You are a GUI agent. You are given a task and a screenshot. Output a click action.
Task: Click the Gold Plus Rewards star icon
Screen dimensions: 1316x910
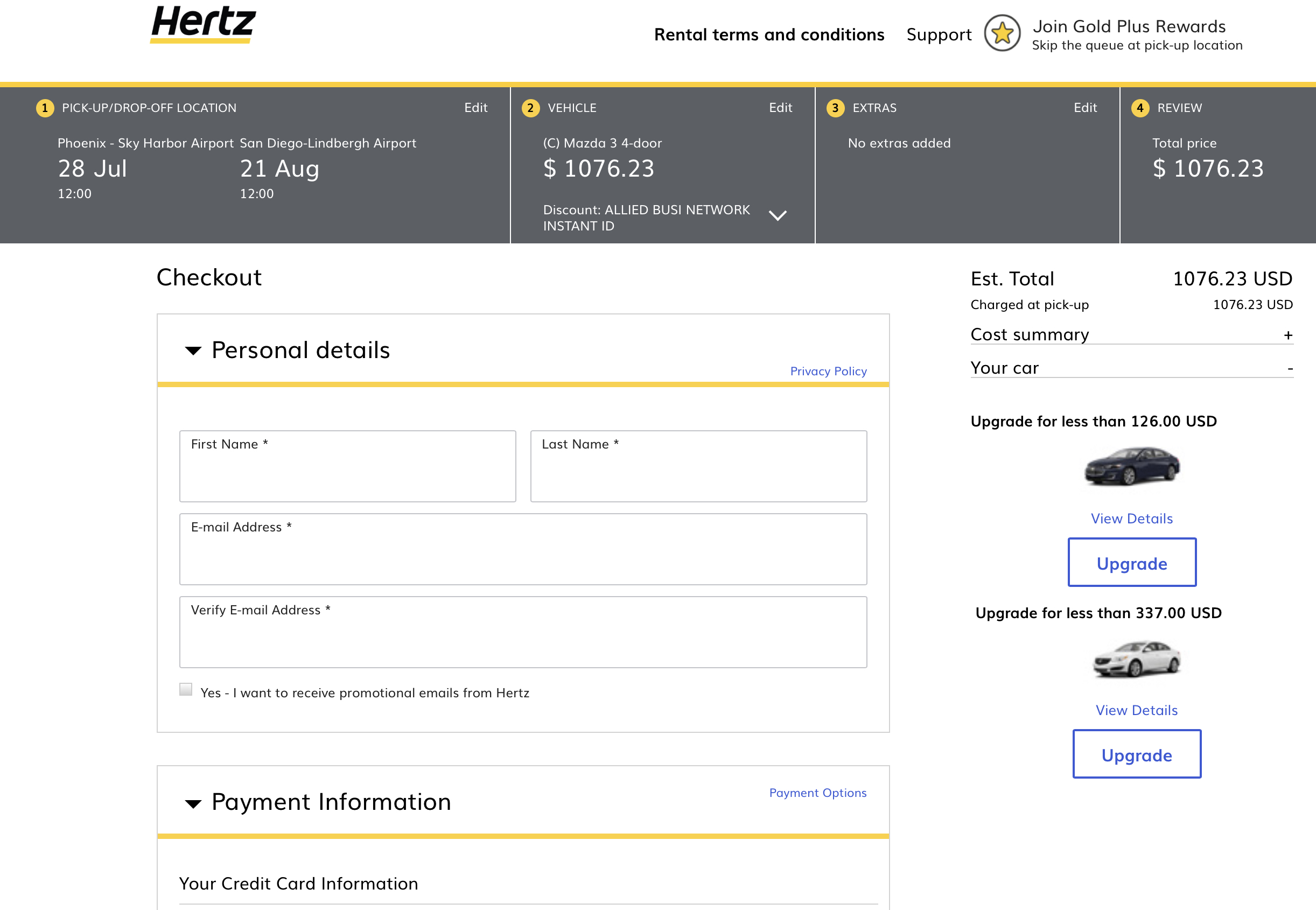[1002, 33]
